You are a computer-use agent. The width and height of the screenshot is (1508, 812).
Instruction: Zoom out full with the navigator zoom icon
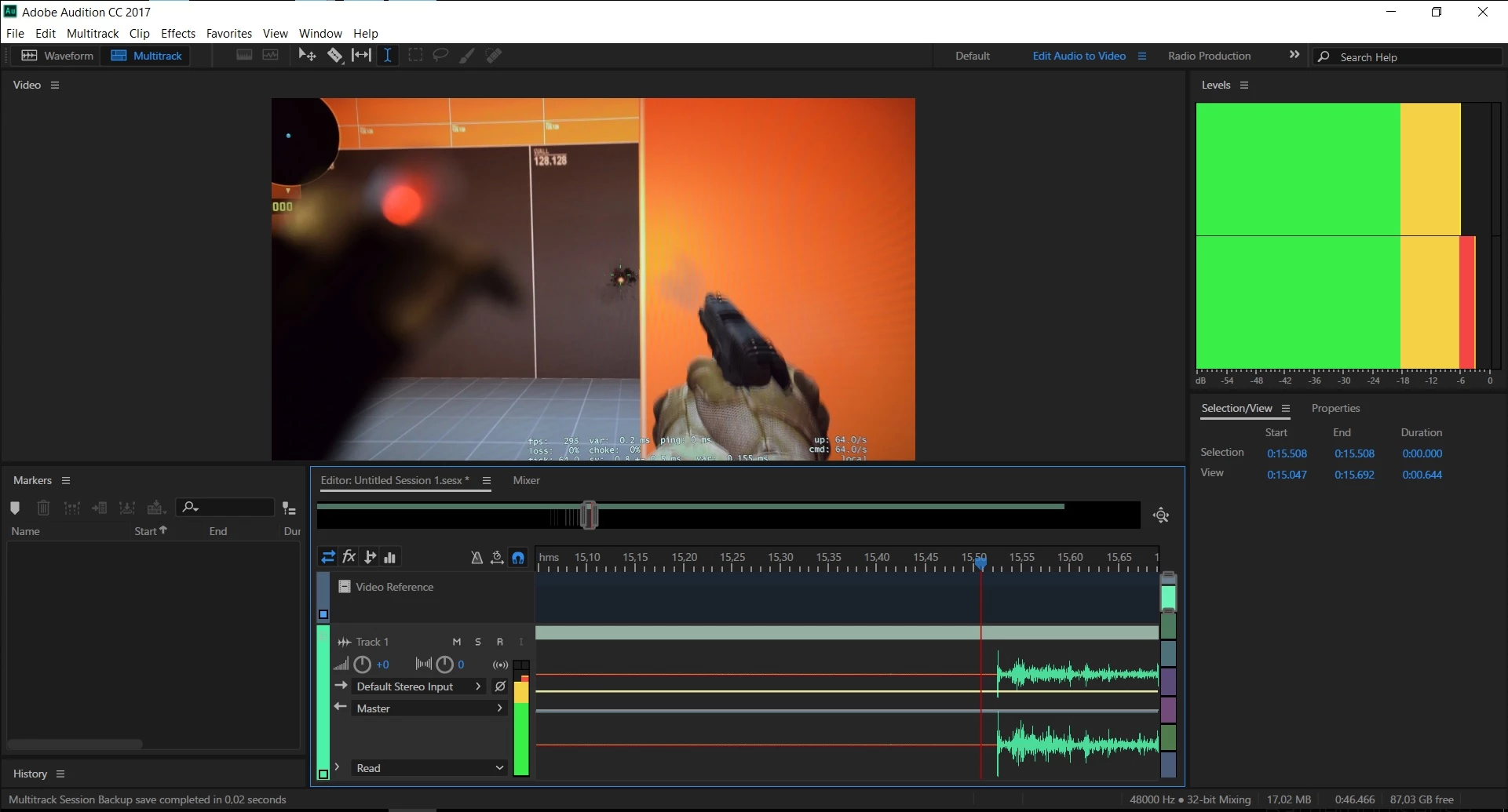pyautogui.click(x=1161, y=515)
